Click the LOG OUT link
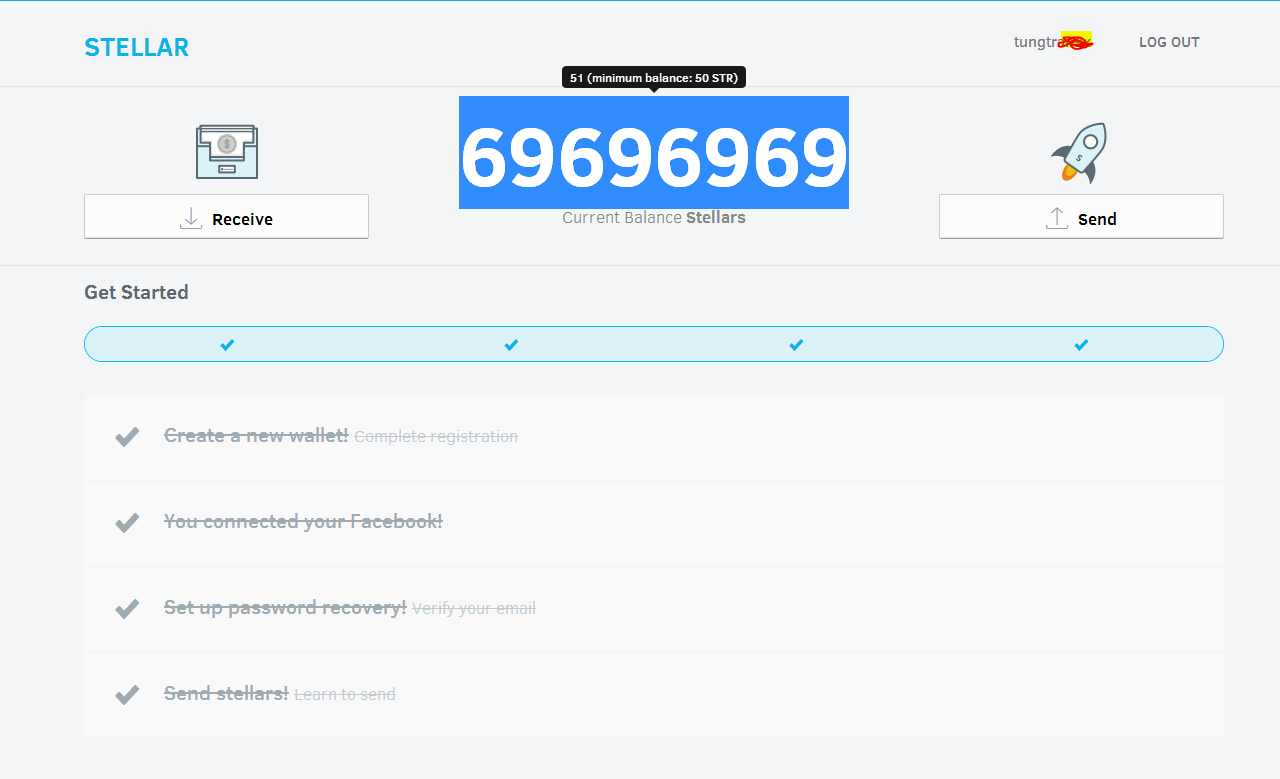This screenshot has width=1280, height=779. coord(1169,42)
